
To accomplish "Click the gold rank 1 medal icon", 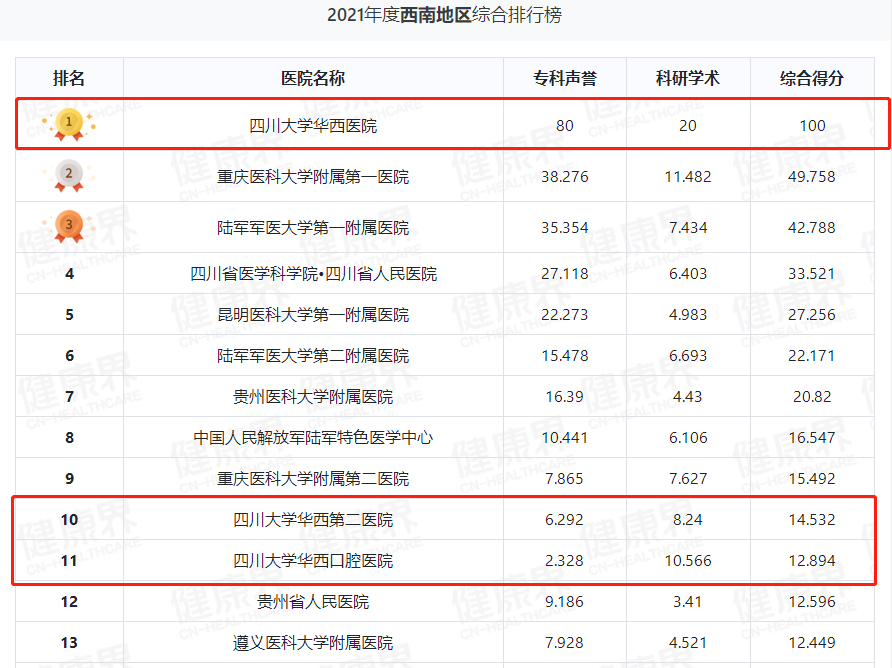I will [x=69, y=124].
